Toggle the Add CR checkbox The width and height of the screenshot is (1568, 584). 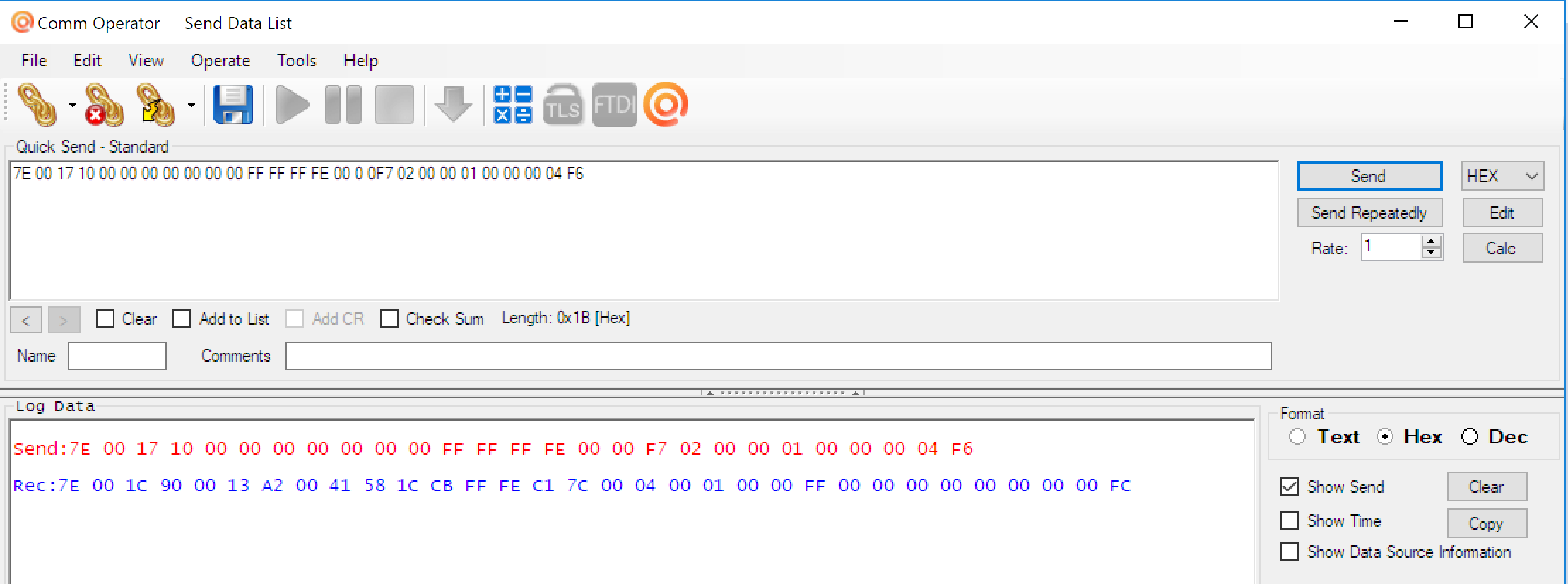point(295,318)
